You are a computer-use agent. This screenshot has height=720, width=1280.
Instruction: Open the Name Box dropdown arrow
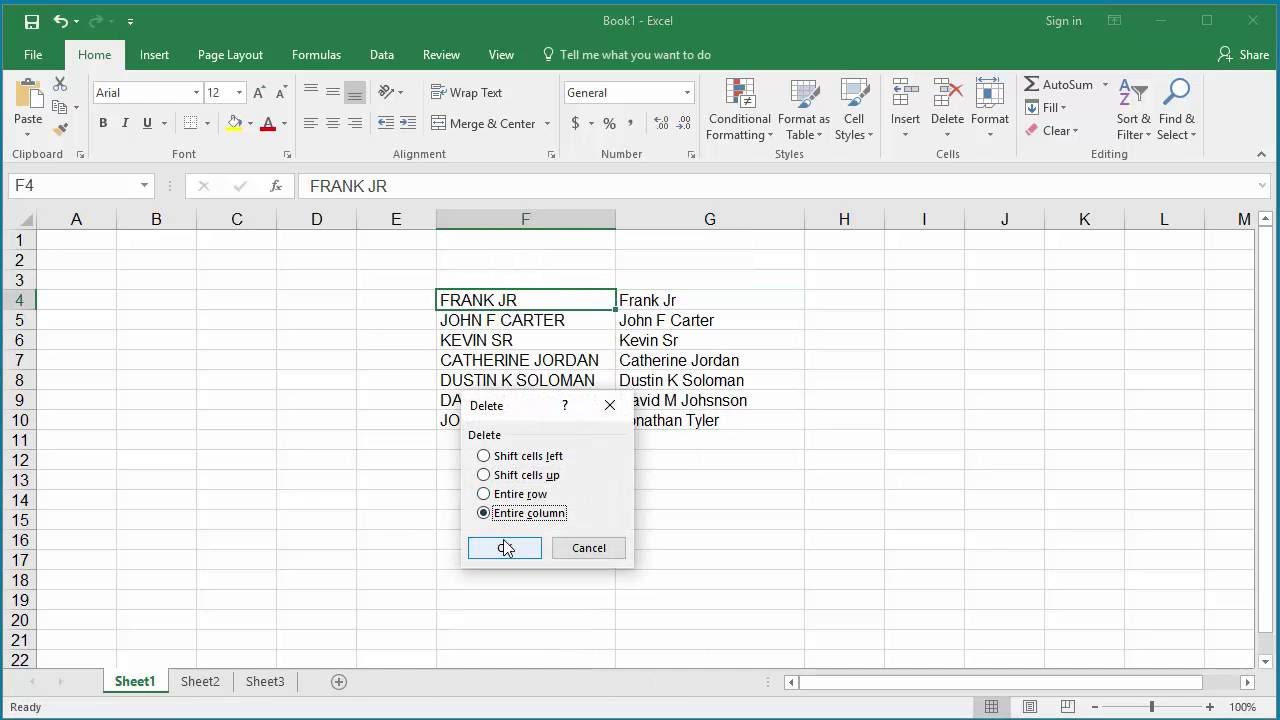pyautogui.click(x=144, y=186)
